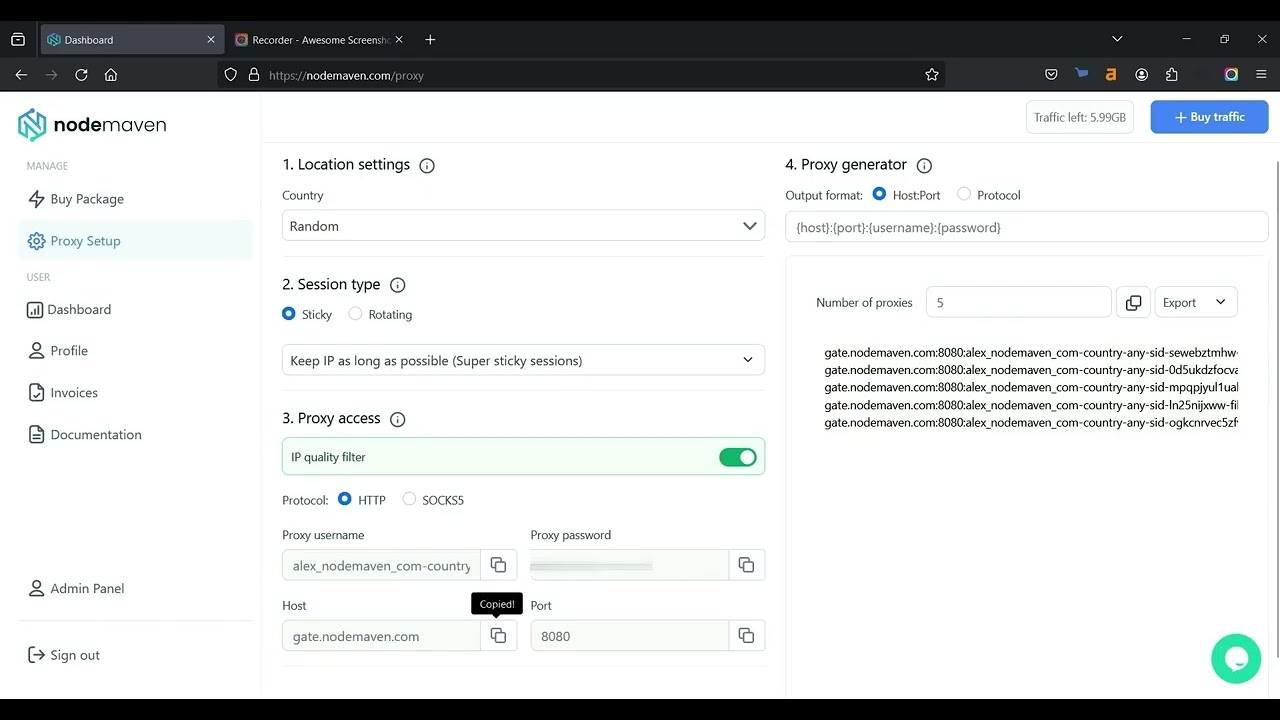Open Firefox application menu

coord(1261,75)
